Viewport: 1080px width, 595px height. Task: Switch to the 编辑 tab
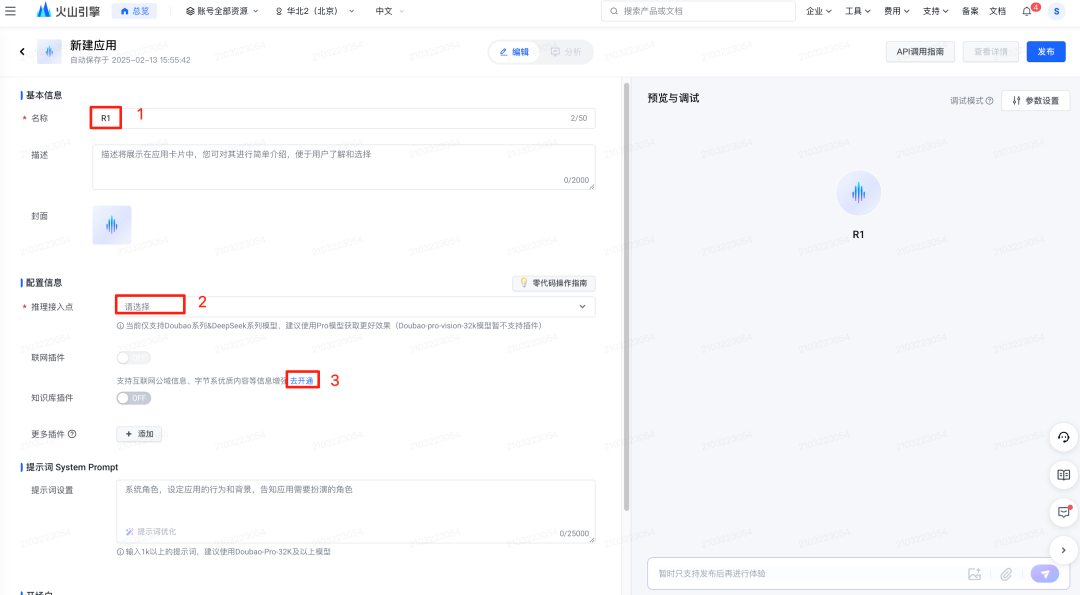[x=515, y=52]
